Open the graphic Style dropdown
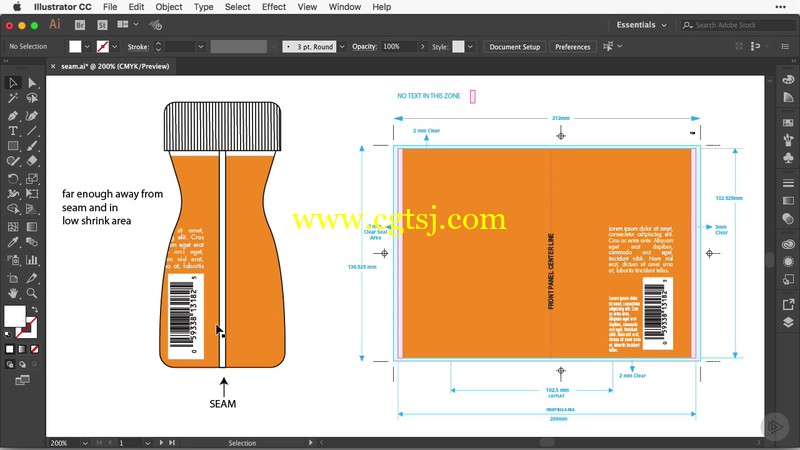The image size is (800, 450). coord(470,46)
